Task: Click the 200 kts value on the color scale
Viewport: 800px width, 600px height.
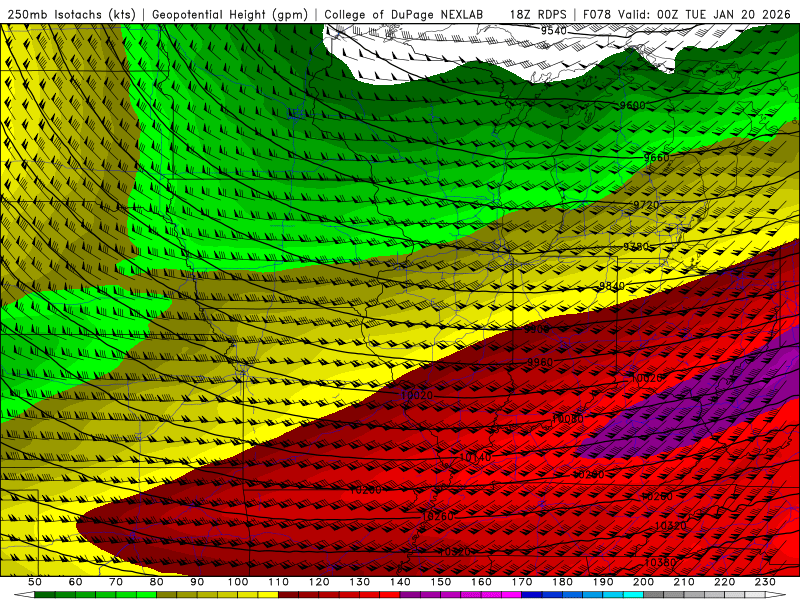Action: tap(643, 582)
